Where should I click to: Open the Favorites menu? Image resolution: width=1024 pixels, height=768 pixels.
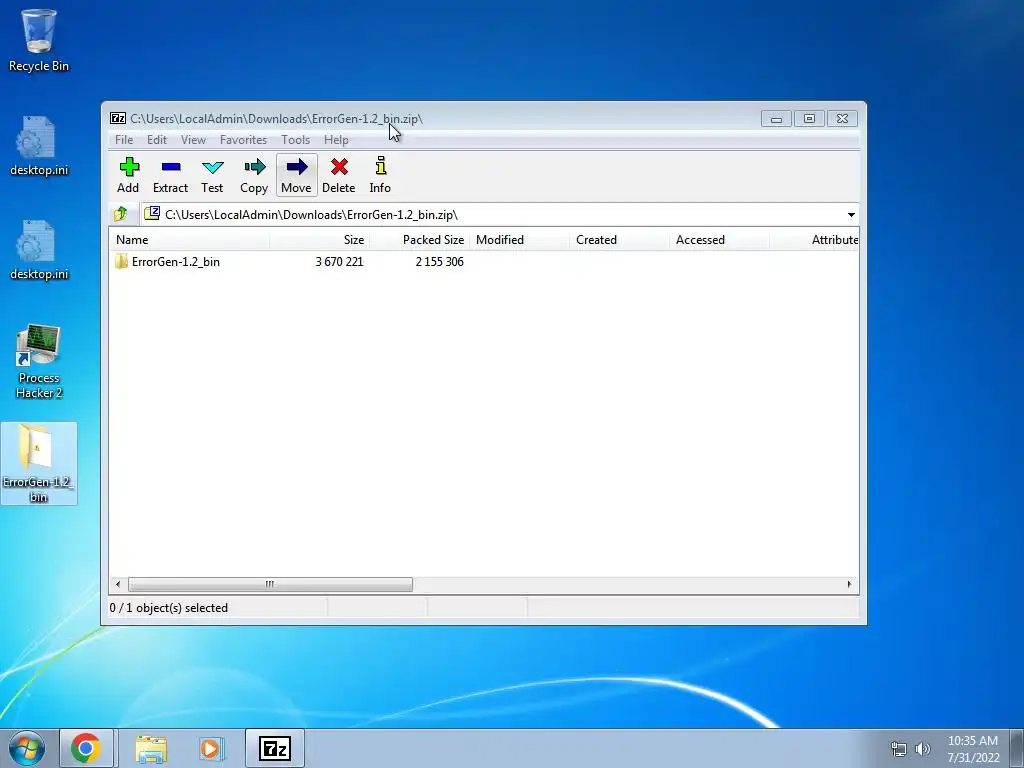point(244,140)
